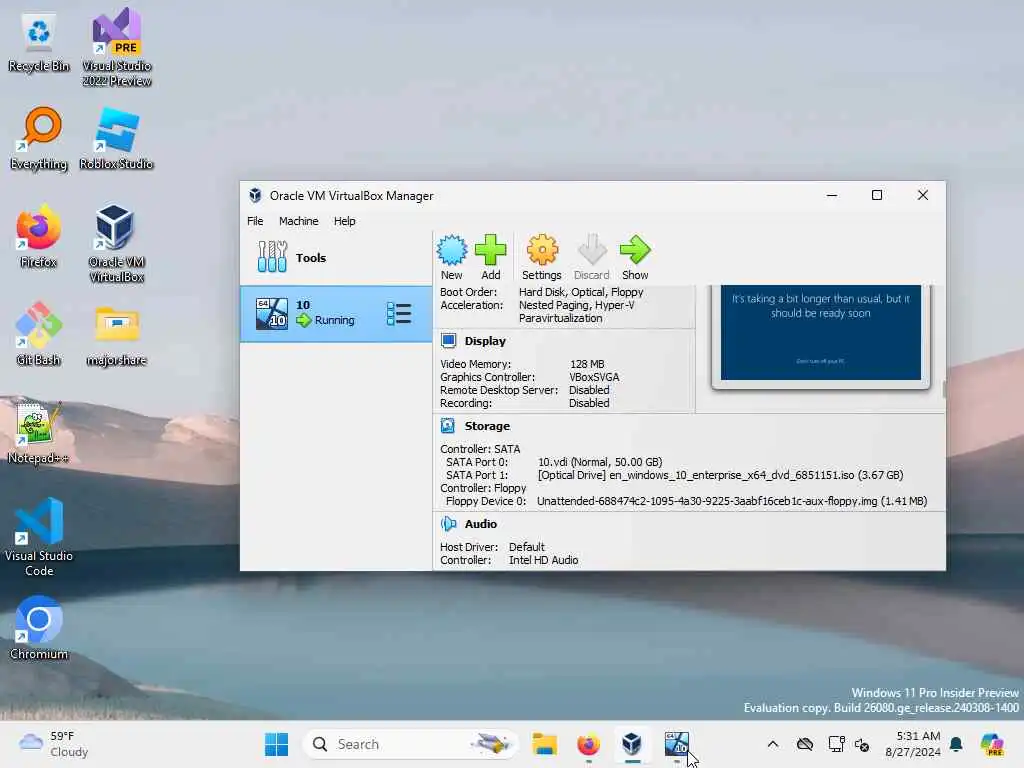Click the Unattended floppy image entry
The width and height of the screenshot is (1024, 768).
coord(731,502)
